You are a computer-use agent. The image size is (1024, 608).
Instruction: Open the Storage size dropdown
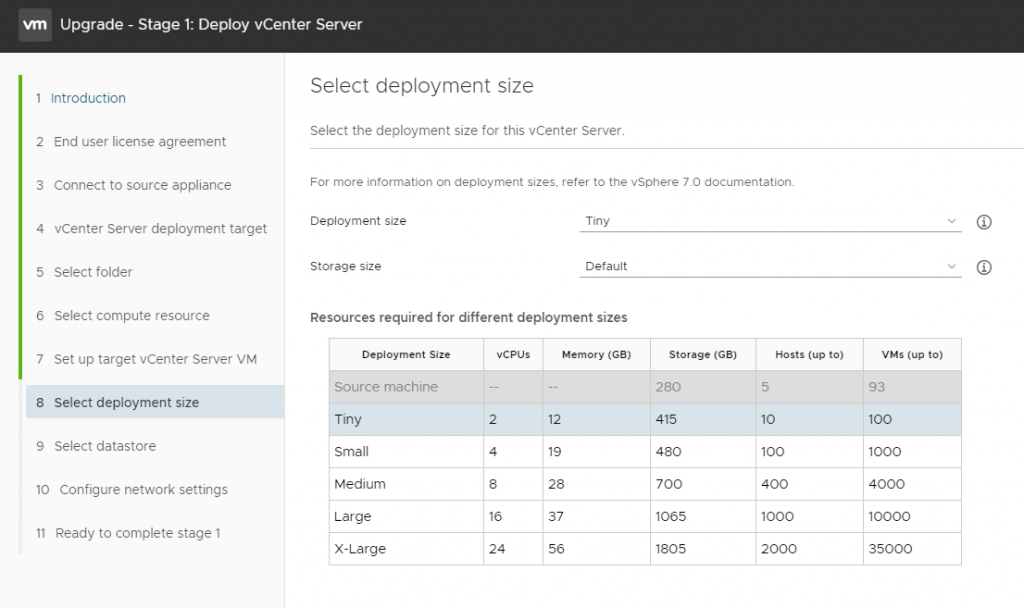[770, 266]
